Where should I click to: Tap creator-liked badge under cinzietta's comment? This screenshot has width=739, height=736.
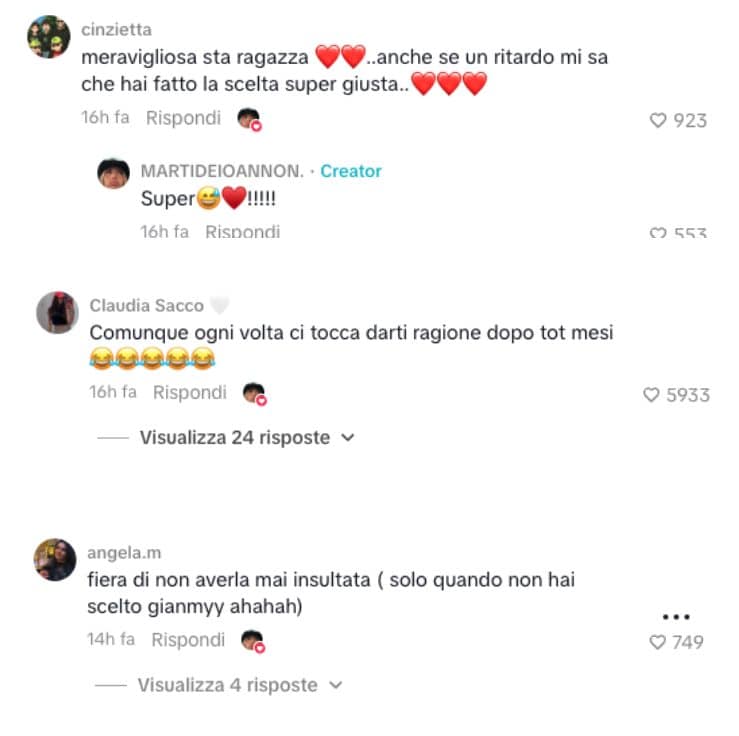[249, 119]
